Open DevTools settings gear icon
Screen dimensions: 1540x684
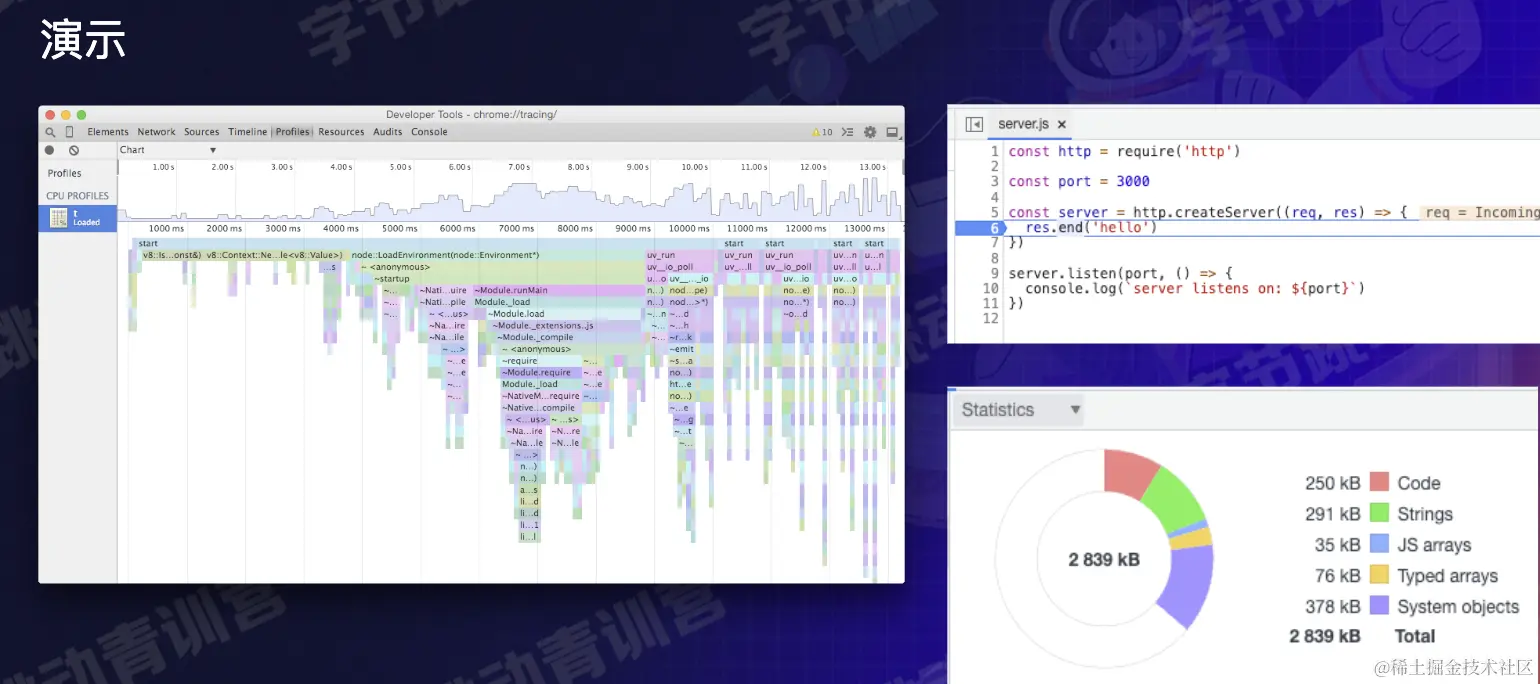click(870, 132)
